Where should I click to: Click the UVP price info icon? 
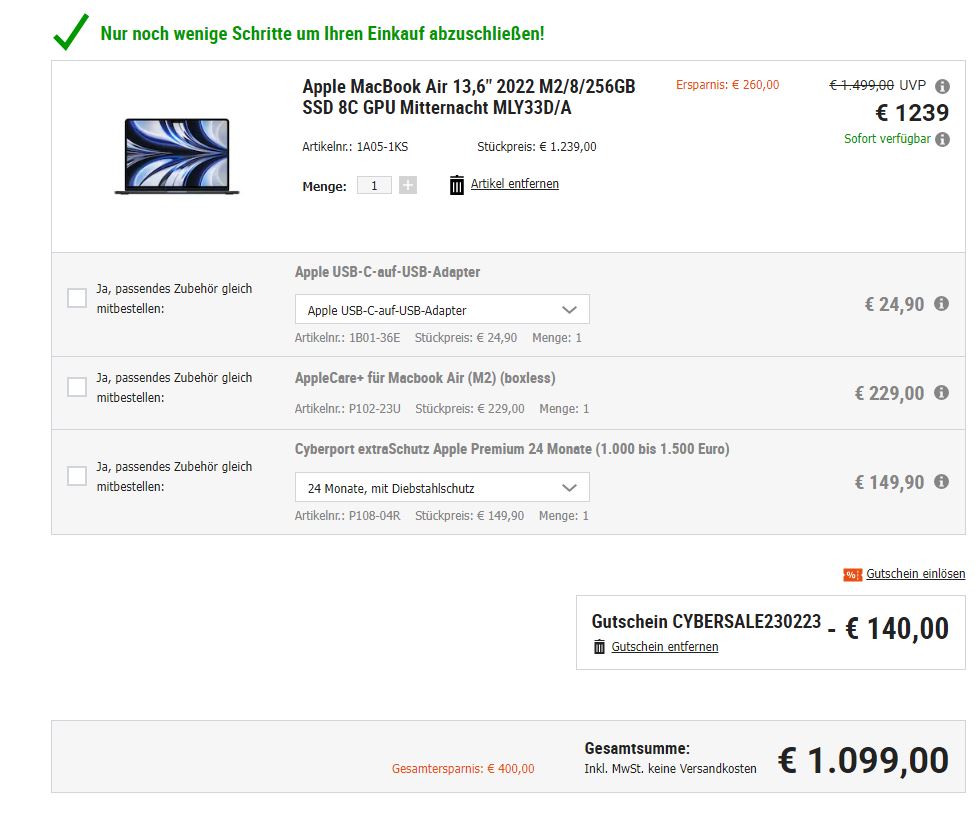coord(942,87)
